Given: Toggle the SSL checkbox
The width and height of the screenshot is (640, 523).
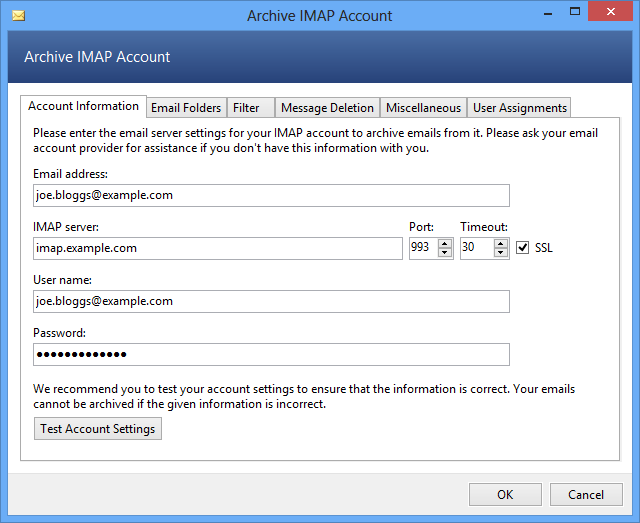Looking at the screenshot, I should click(522, 248).
